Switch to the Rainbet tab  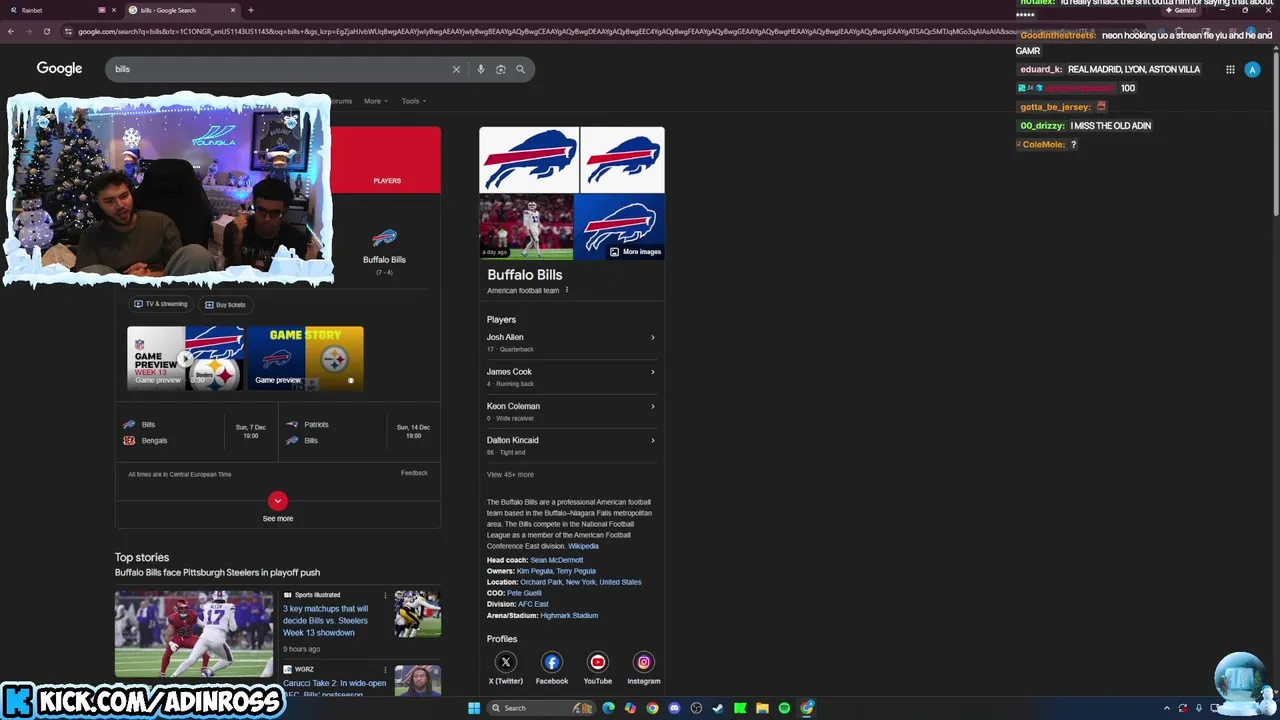click(60, 10)
